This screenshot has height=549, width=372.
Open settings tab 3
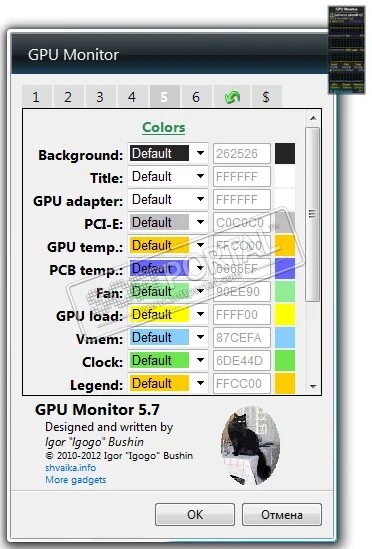(x=100, y=97)
